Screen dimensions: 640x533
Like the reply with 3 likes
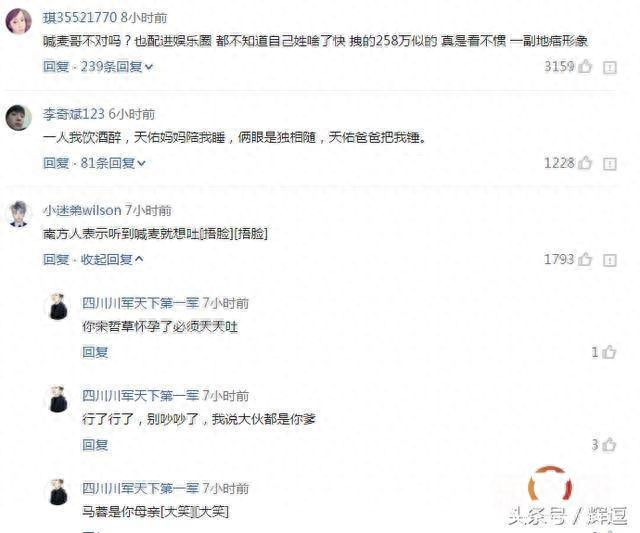coord(609,444)
